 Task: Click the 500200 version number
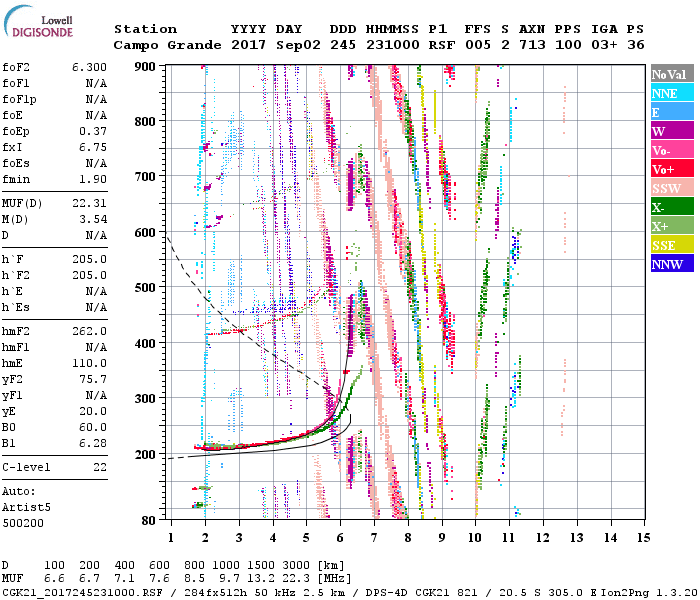pos(23,523)
